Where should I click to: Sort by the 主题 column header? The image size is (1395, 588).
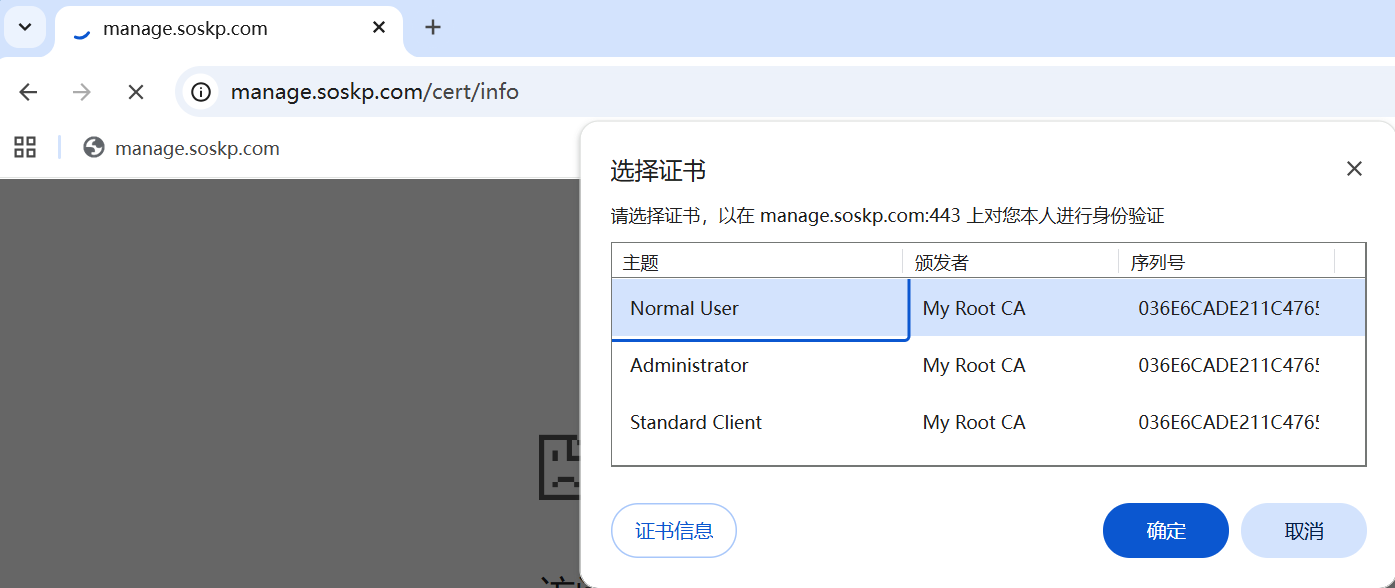[x=641, y=263]
